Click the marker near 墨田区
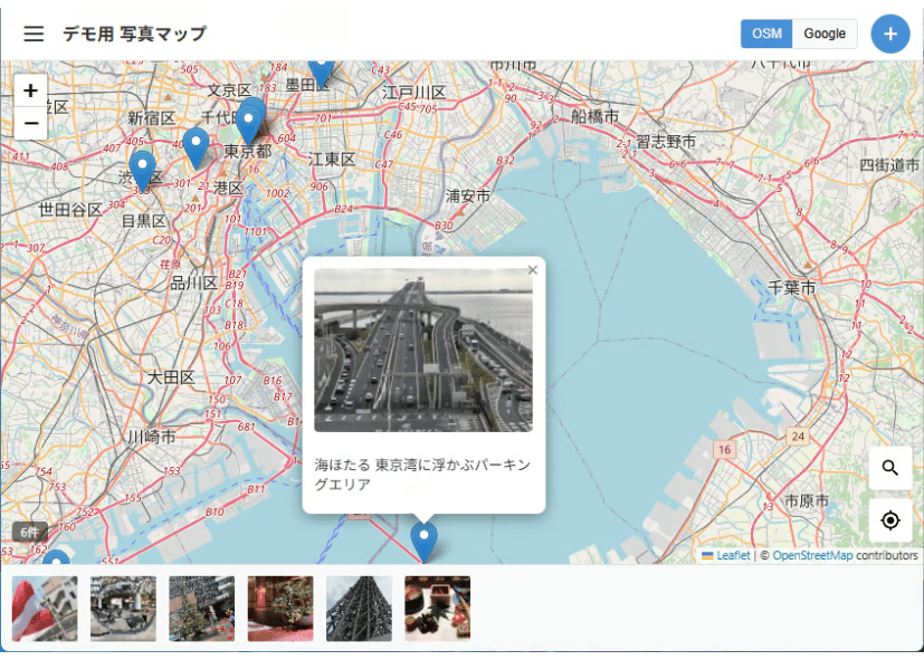Viewport: 924px width, 660px height. pos(321,74)
